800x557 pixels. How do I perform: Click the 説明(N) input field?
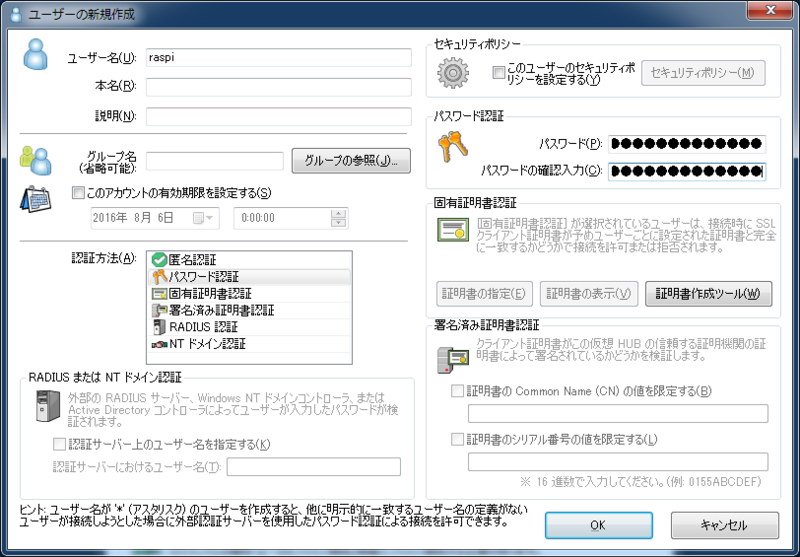[x=279, y=116]
